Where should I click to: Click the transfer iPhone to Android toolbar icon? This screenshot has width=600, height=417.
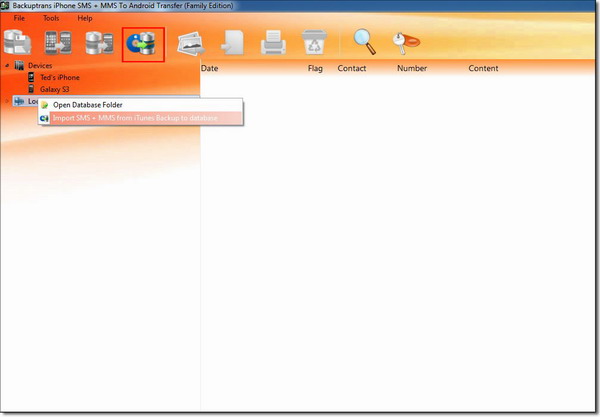58,42
